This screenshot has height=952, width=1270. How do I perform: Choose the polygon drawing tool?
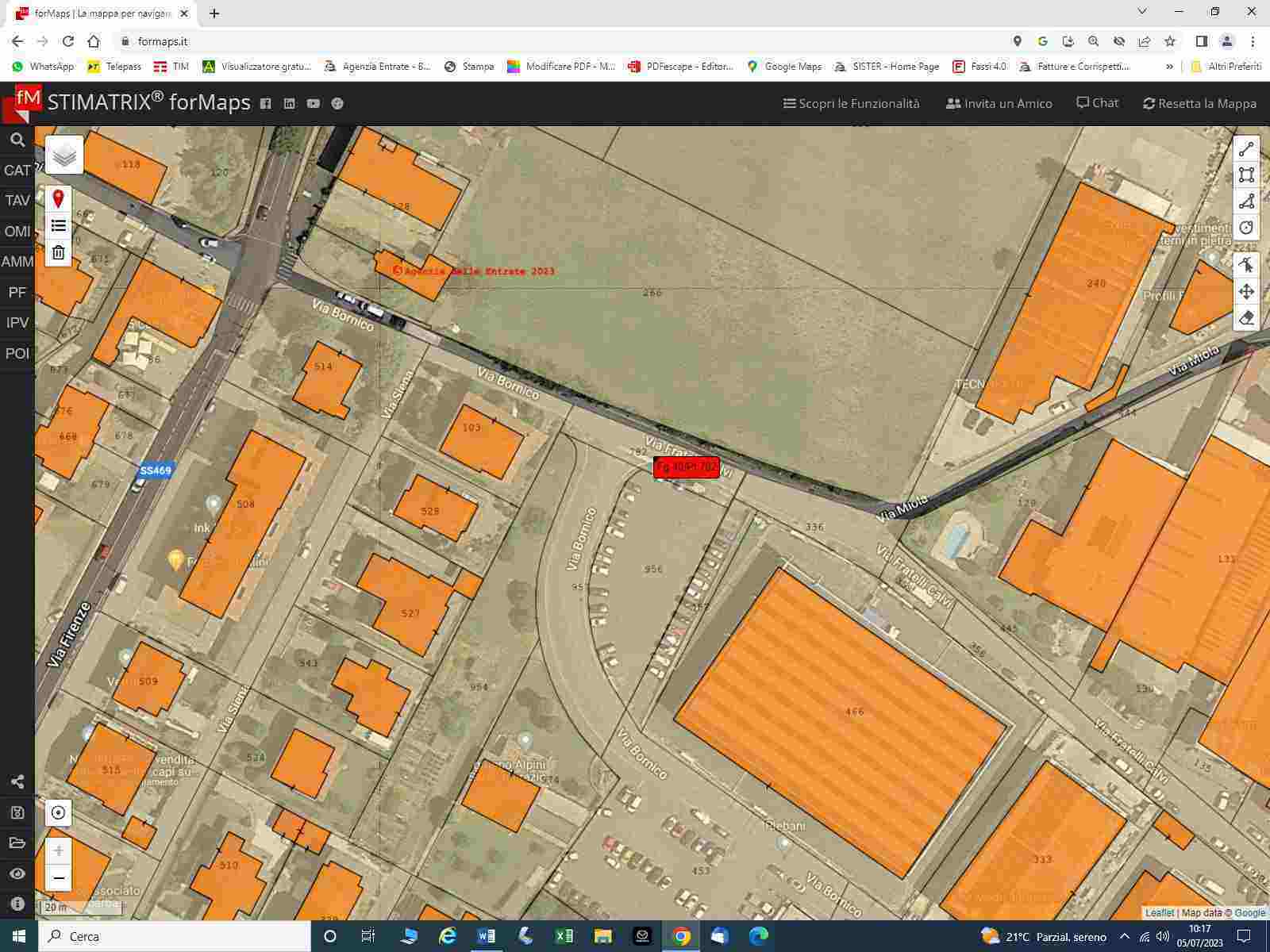click(1246, 202)
